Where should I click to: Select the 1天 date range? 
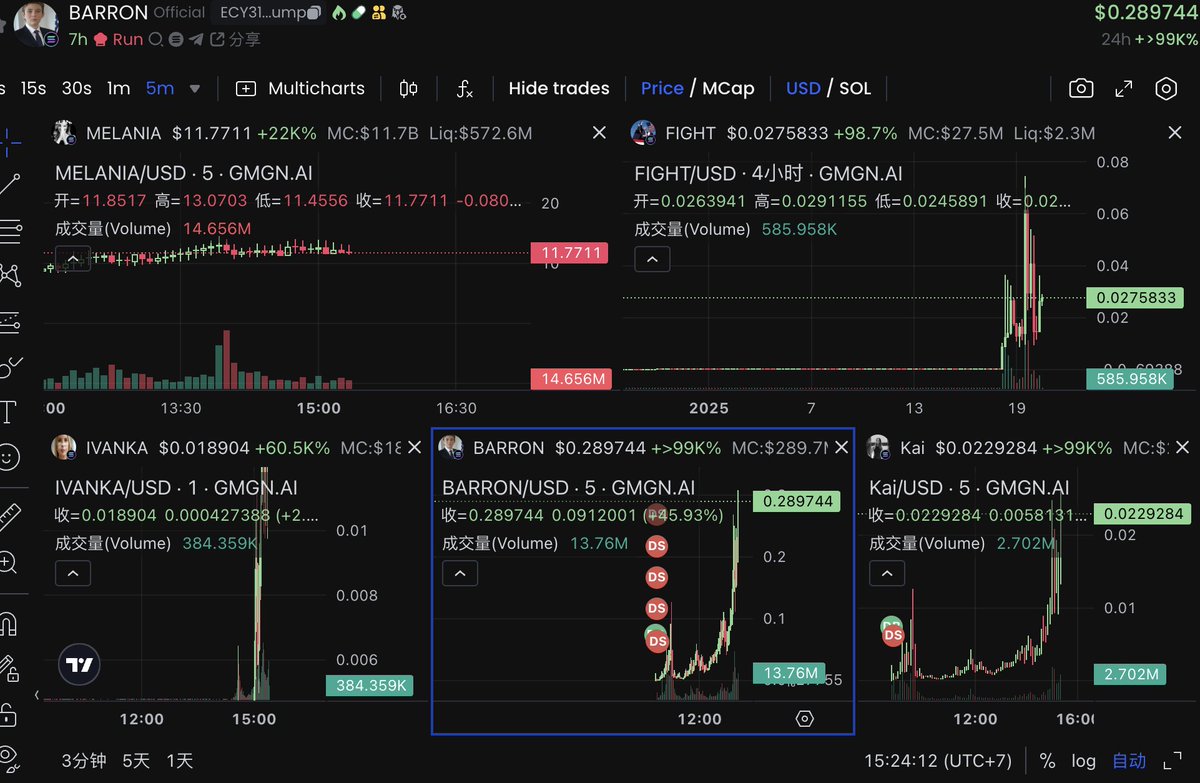tap(180, 761)
